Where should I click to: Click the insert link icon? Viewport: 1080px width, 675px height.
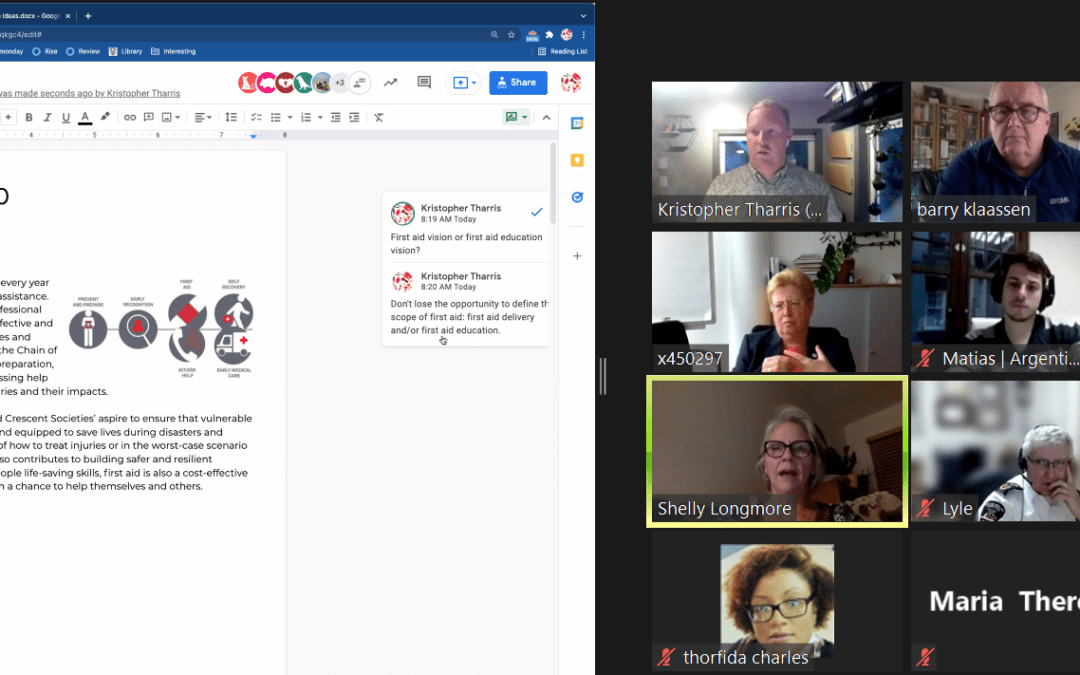tap(129, 118)
